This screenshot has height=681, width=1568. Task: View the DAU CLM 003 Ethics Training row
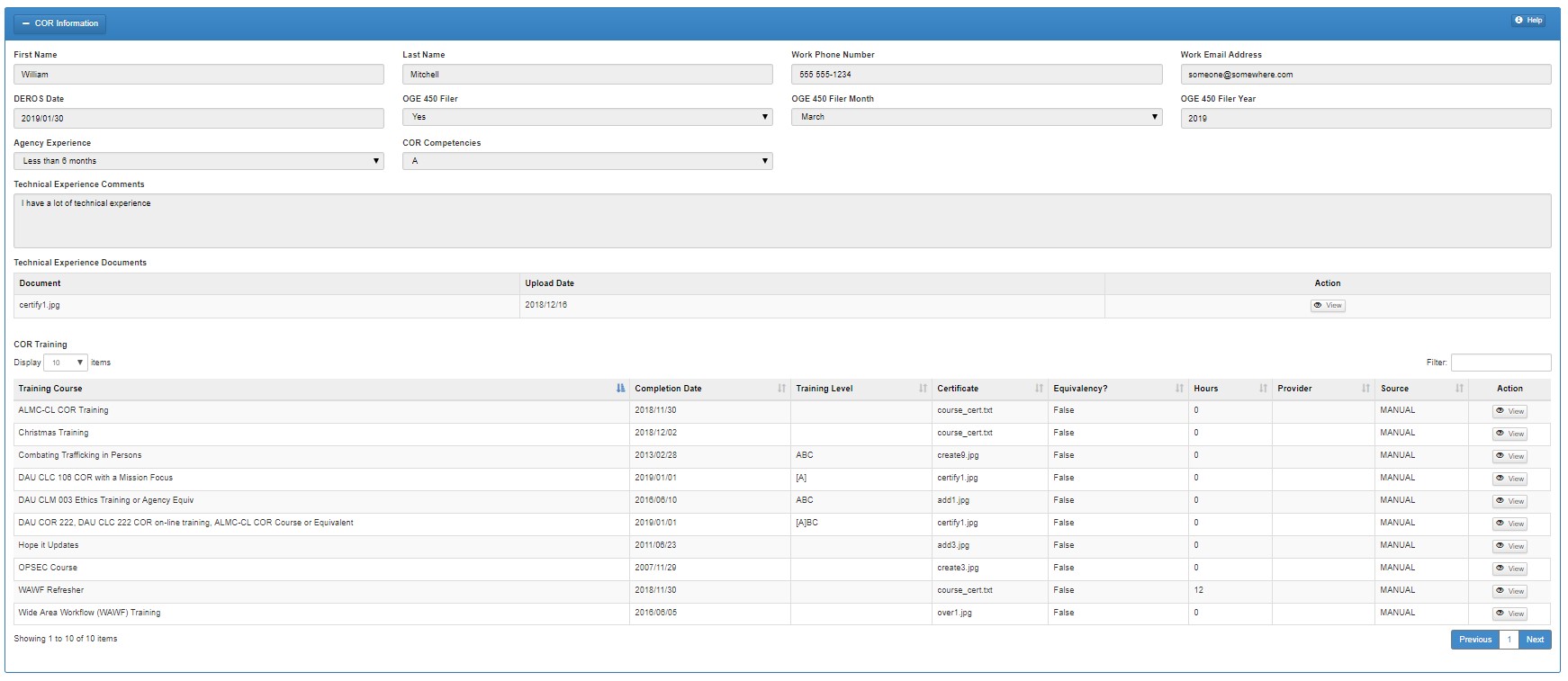(x=1509, y=501)
